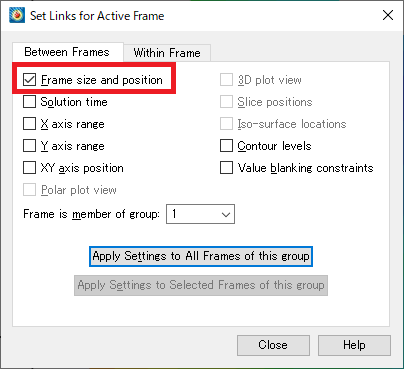404x369 pixels.
Task: Click the 3D plot view checkbox
Action: coord(226,80)
